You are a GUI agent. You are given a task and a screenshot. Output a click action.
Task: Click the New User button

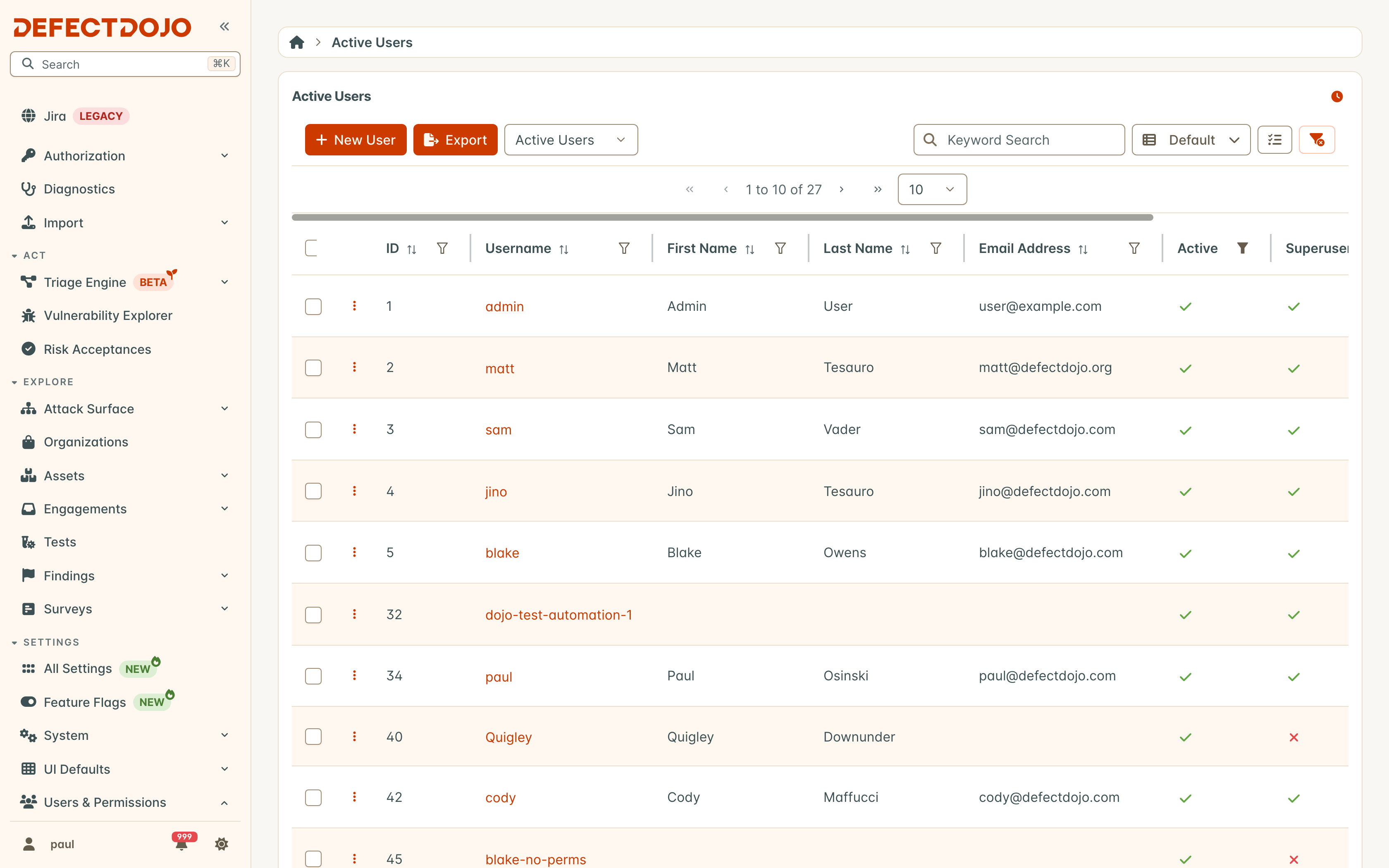pos(355,140)
